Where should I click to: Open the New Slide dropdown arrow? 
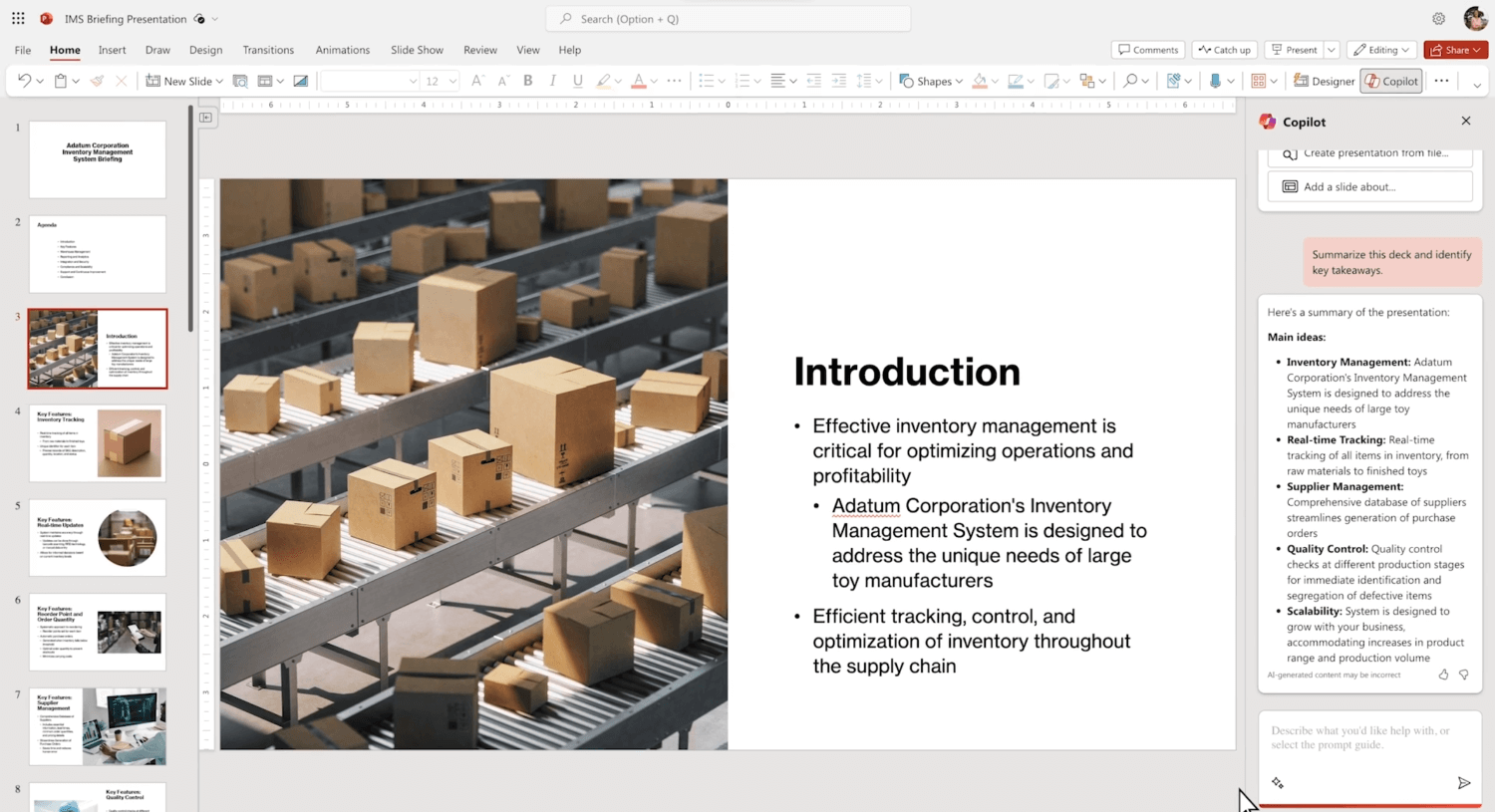coord(219,82)
